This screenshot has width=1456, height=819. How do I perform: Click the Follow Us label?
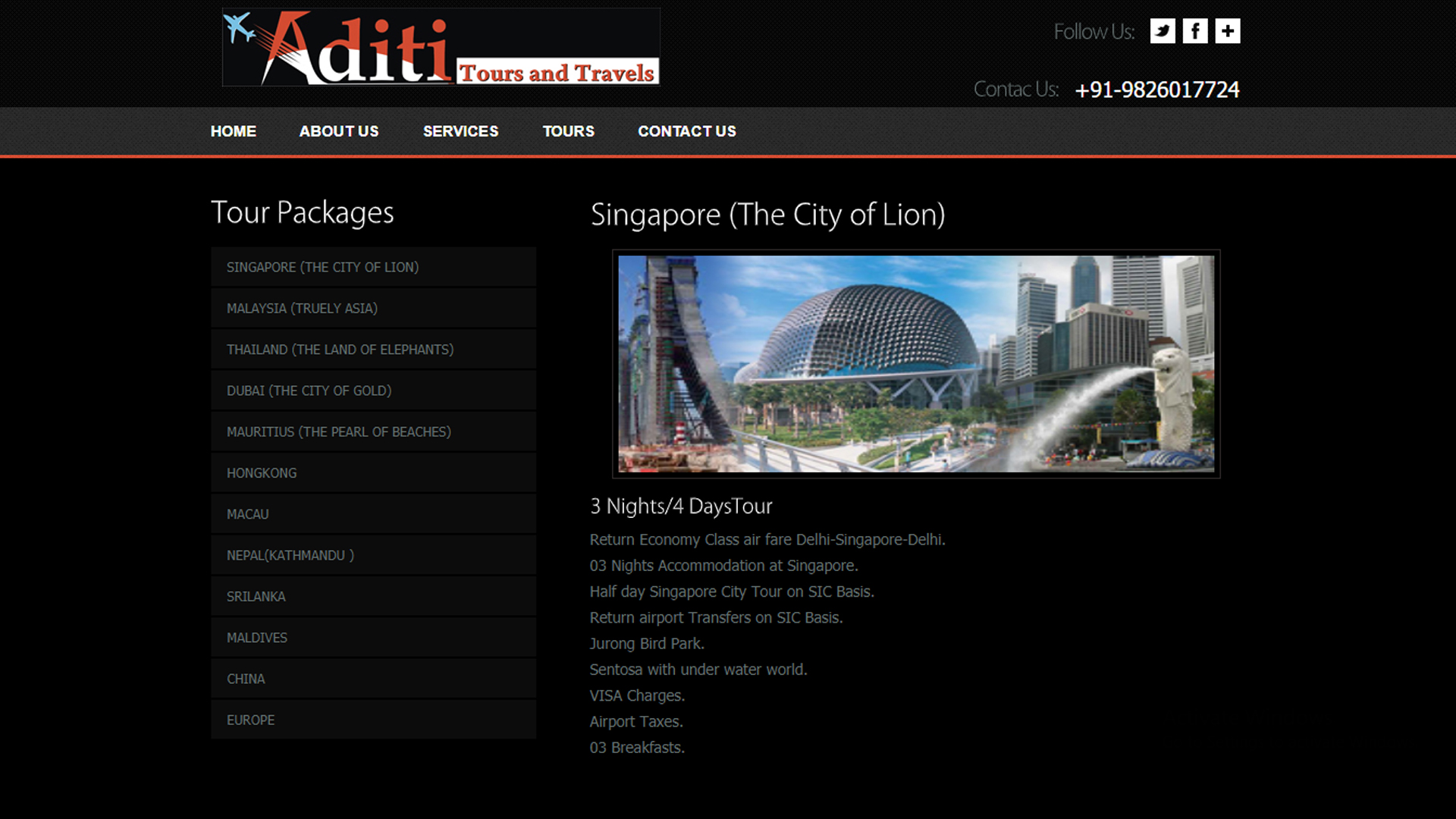(1094, 32)
